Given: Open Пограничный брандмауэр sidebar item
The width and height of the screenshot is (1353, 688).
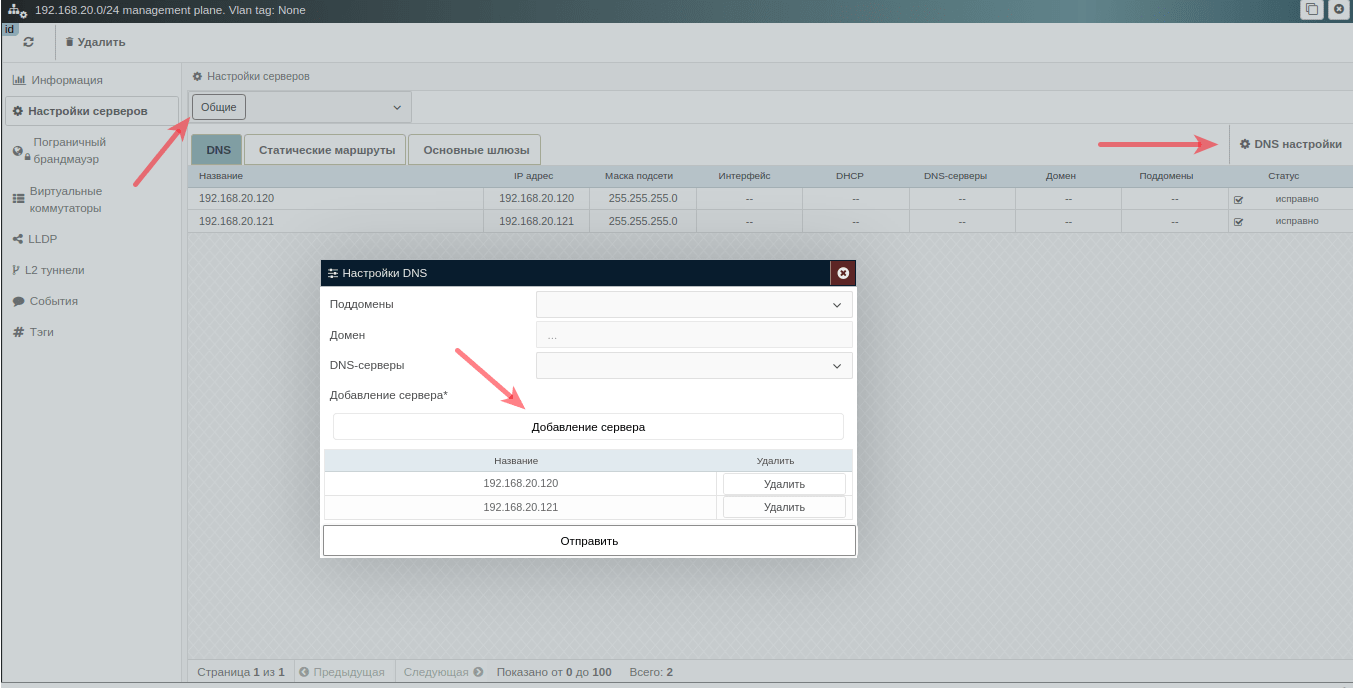Looking at the screenshot, I should click(x=60, y=150).
